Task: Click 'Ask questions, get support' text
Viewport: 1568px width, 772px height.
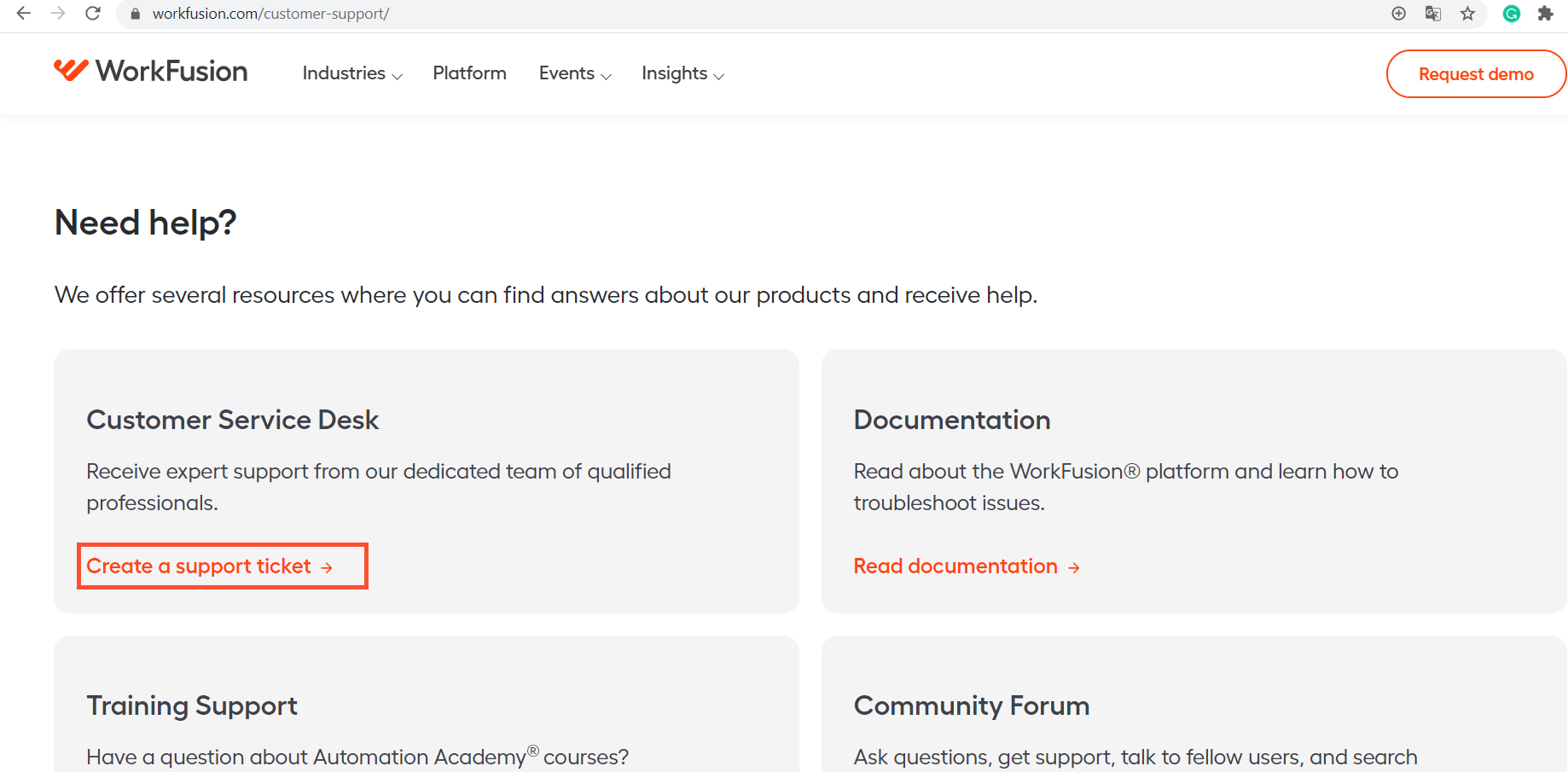Action: coord(1135,757)
